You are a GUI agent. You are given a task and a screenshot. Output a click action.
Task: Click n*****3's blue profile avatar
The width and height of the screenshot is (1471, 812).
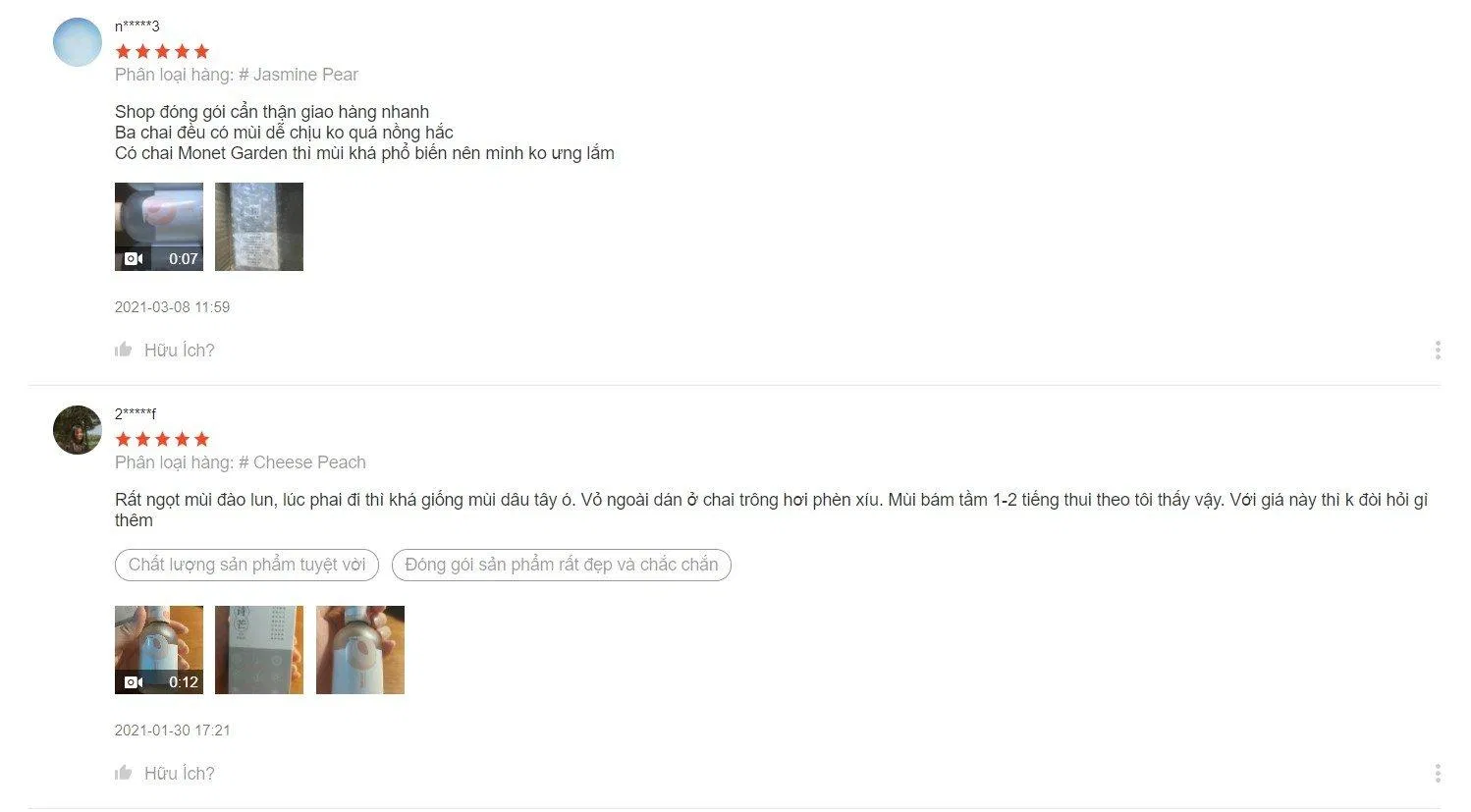(77, 42)
